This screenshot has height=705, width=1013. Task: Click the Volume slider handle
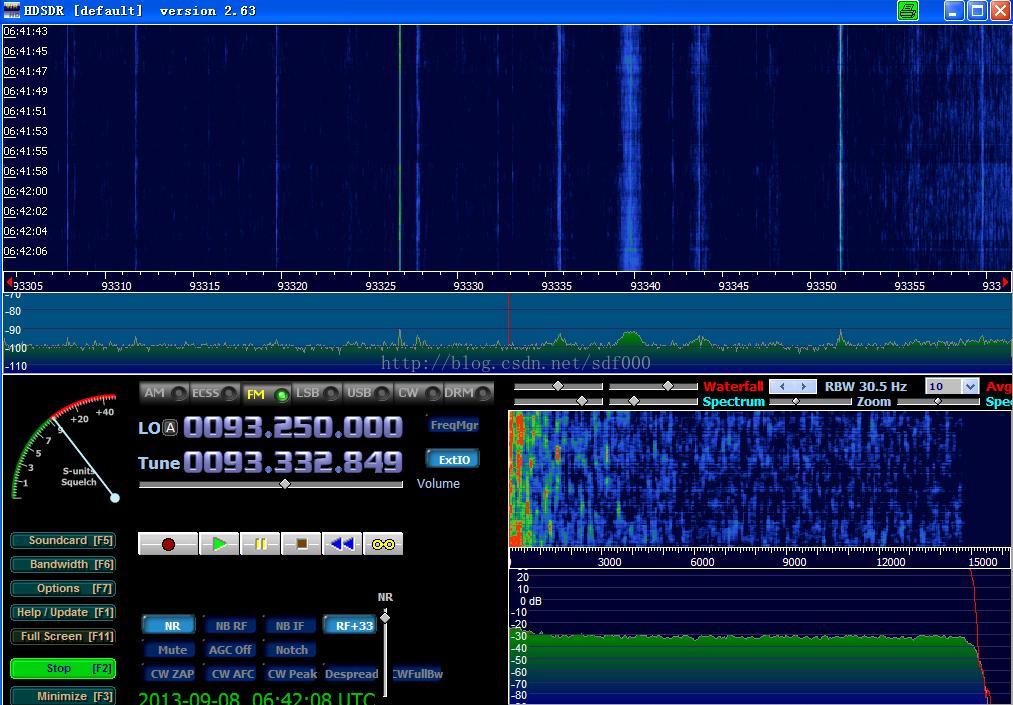tap(285, 483)
